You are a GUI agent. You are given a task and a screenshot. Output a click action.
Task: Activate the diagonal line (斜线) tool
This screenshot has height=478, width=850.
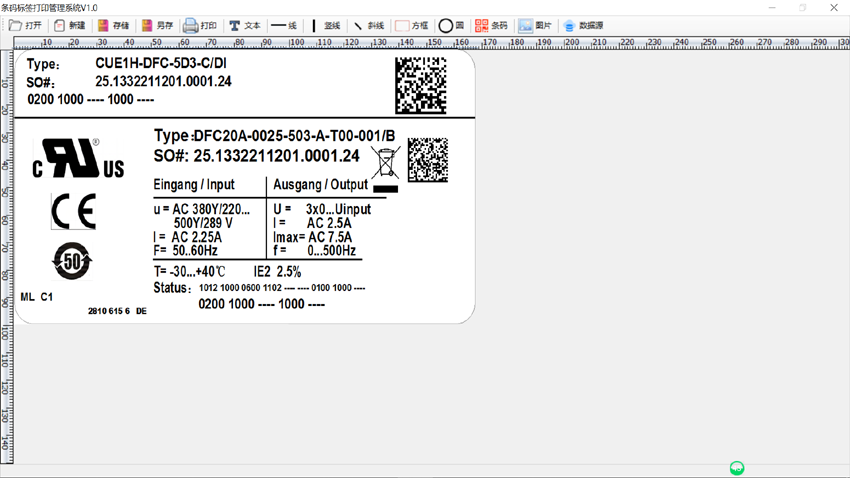[x=368, y=26]
